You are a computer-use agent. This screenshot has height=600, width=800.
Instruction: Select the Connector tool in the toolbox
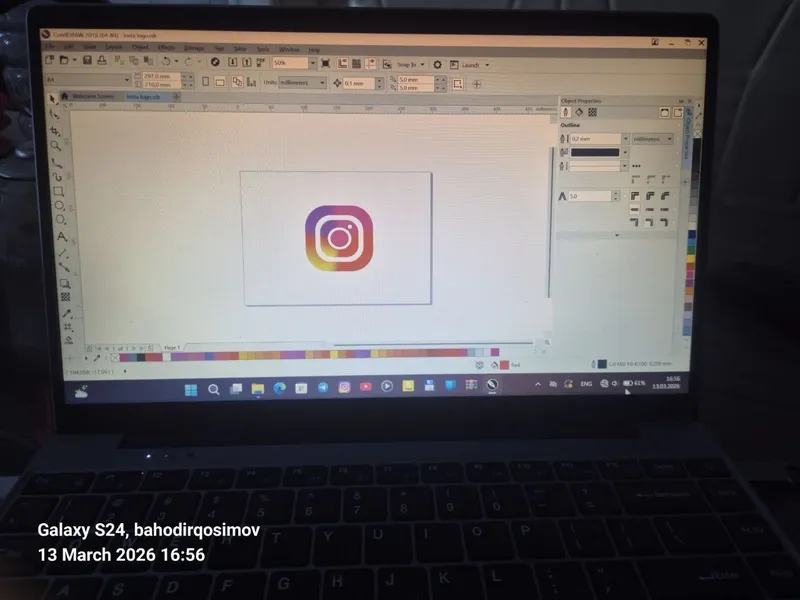[x=64, y=267]
